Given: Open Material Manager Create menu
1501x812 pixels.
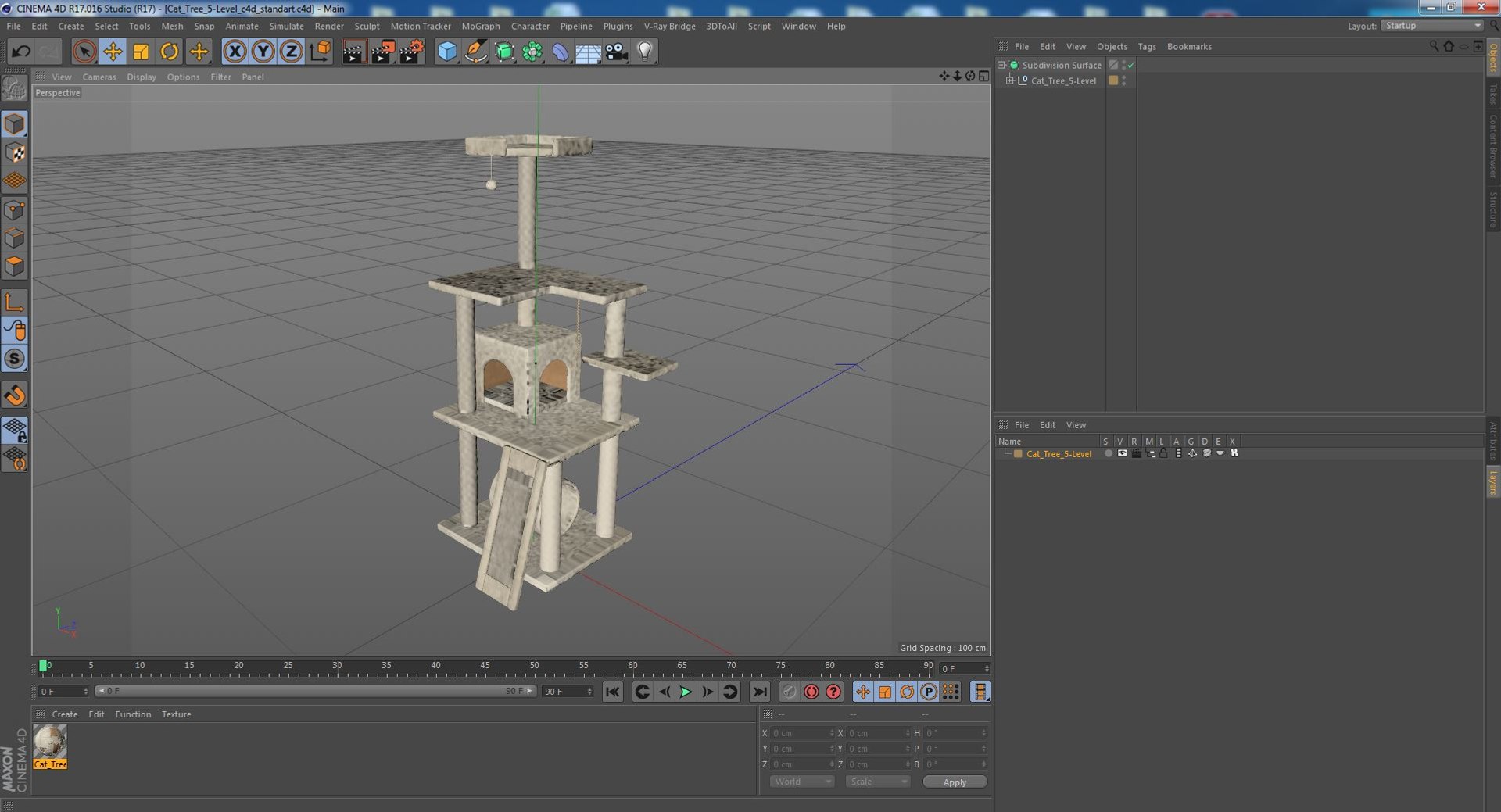Looking at the screenshot, I should point(64,714).
